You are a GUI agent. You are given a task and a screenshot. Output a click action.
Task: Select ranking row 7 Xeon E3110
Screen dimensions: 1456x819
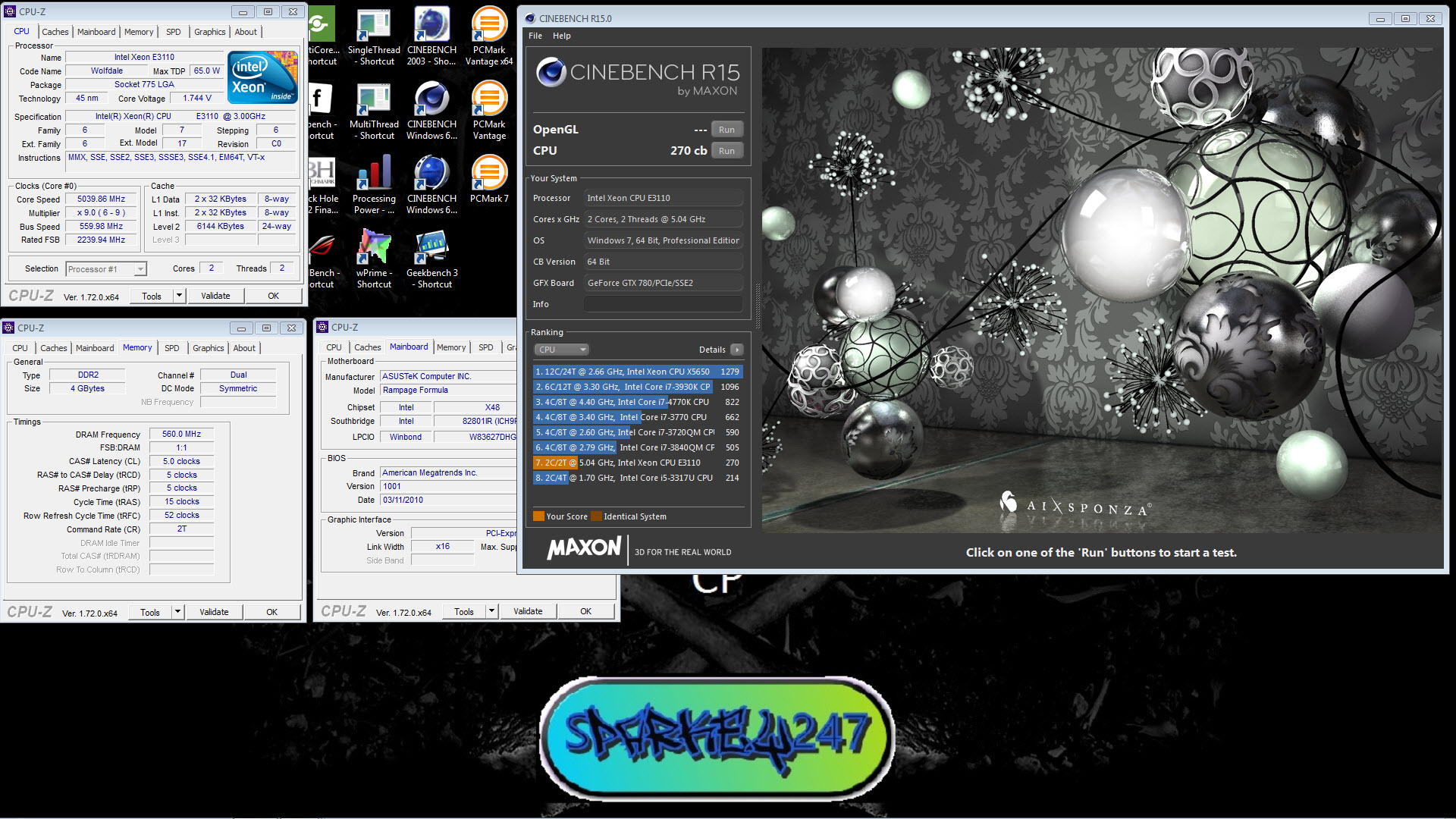pos(637,463)
